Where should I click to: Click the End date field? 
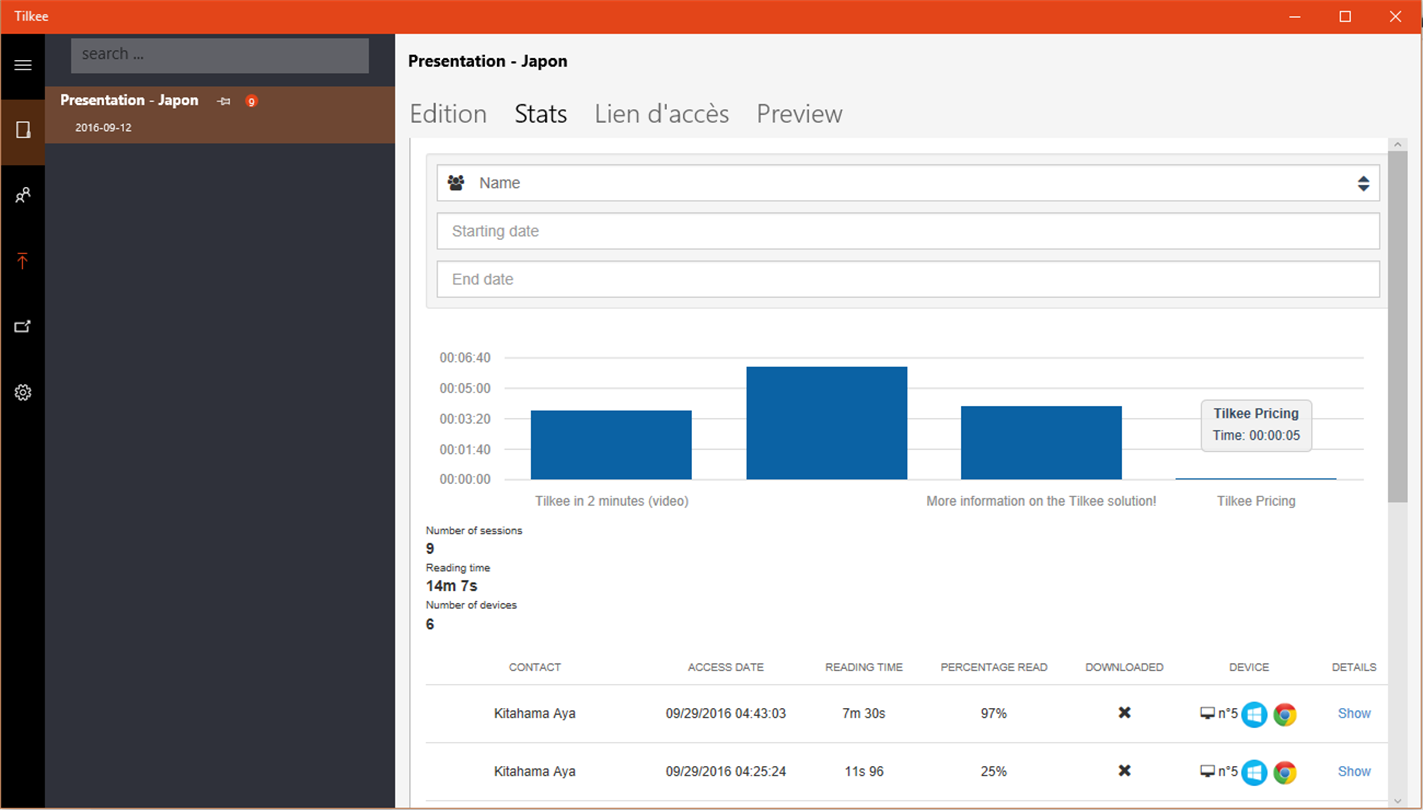908,279
